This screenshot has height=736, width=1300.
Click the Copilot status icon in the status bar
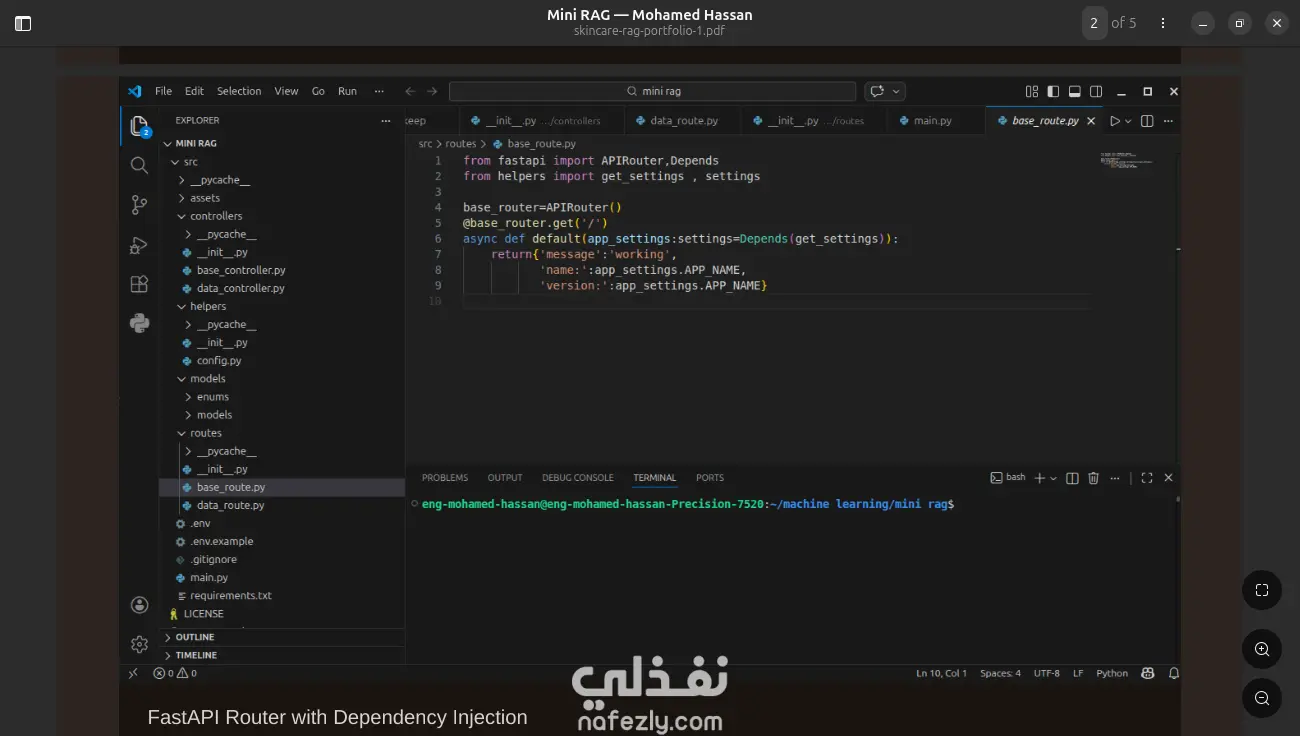click(1148, 673)
